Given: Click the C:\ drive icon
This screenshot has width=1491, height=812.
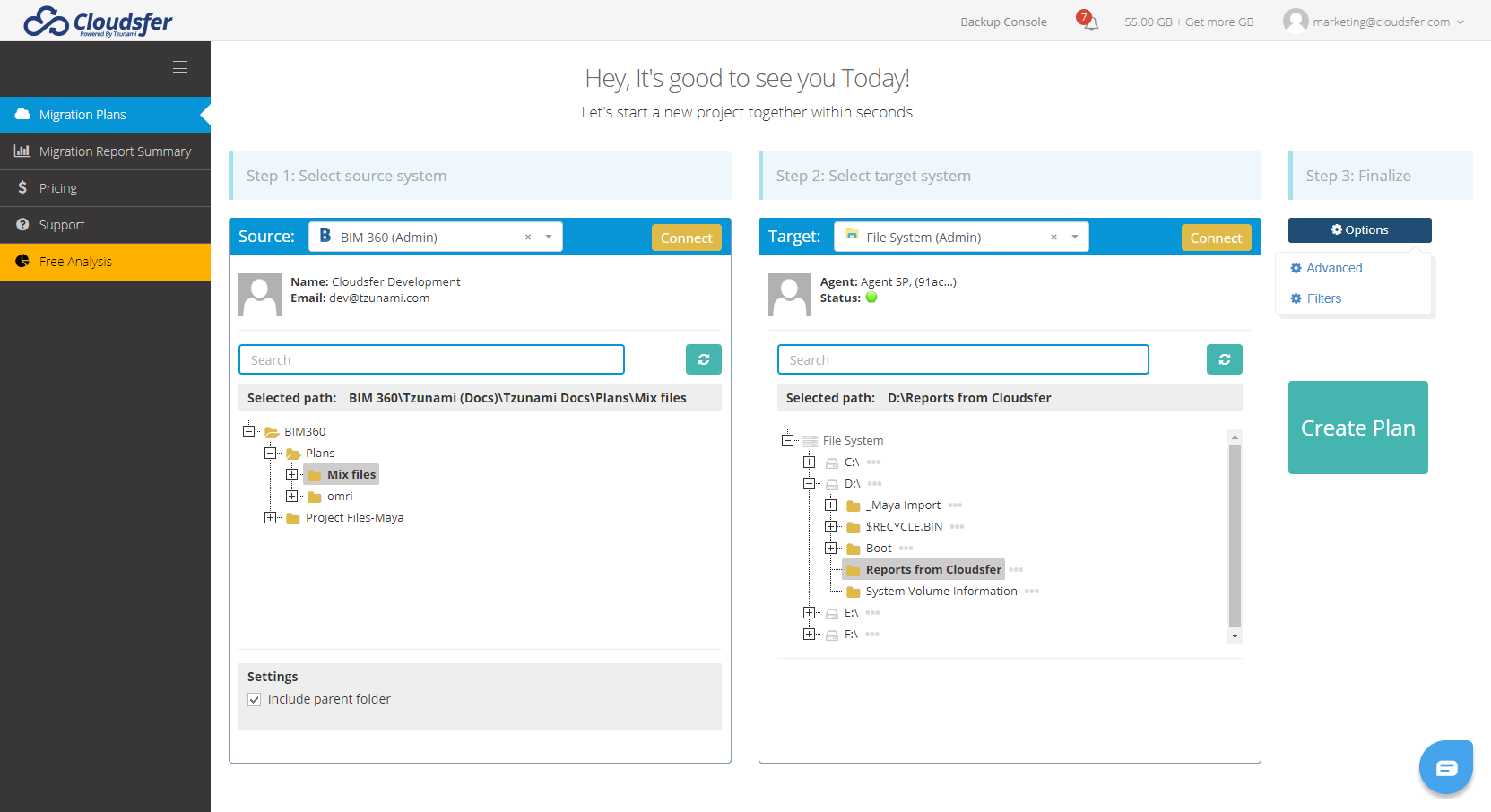Looking at the screenshot, I should pos(832,462).
